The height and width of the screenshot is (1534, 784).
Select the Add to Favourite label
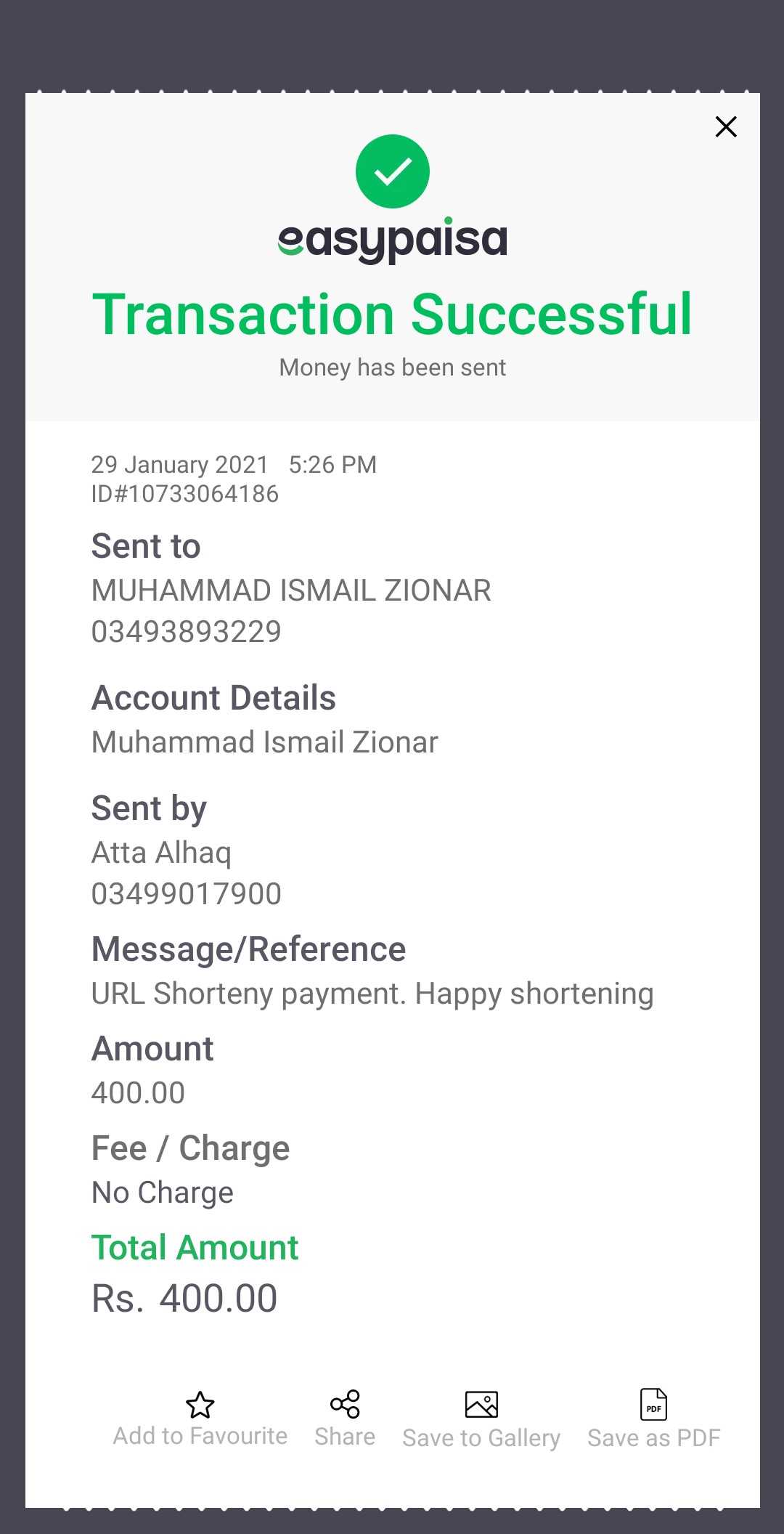200,1436
